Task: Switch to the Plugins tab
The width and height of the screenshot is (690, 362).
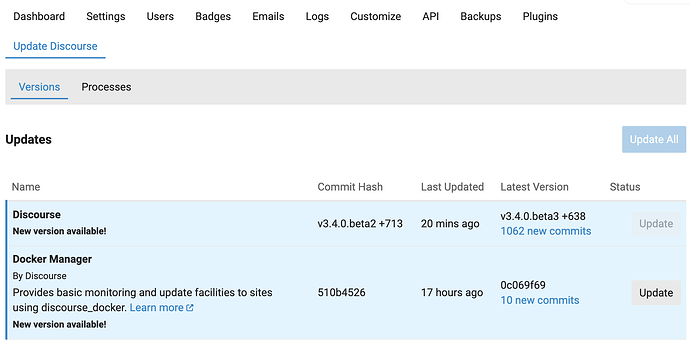Action: pyautogui.click(x=540, y=16)
